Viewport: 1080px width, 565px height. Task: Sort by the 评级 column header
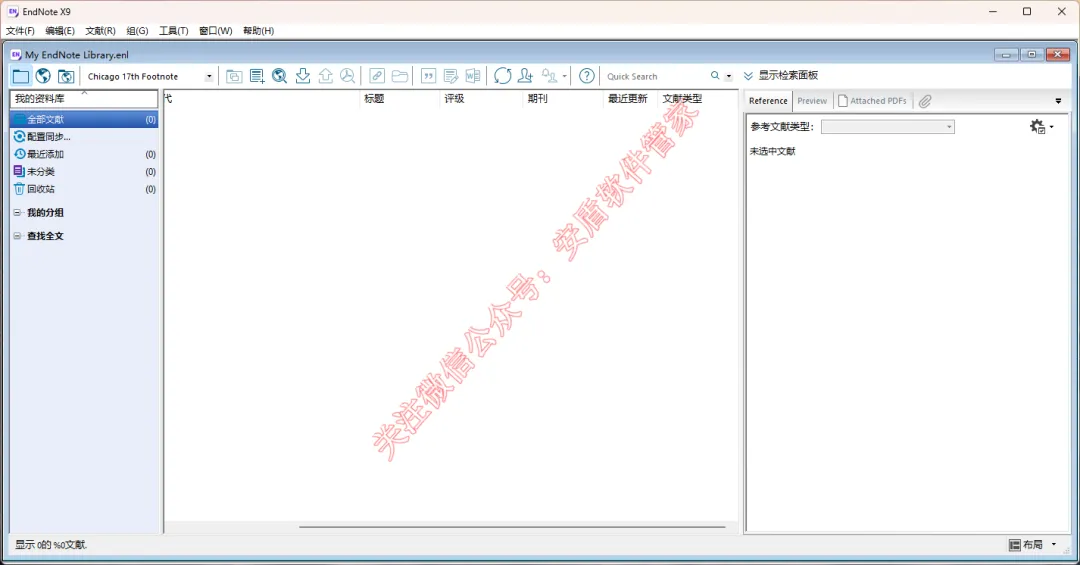coord(481,99)
